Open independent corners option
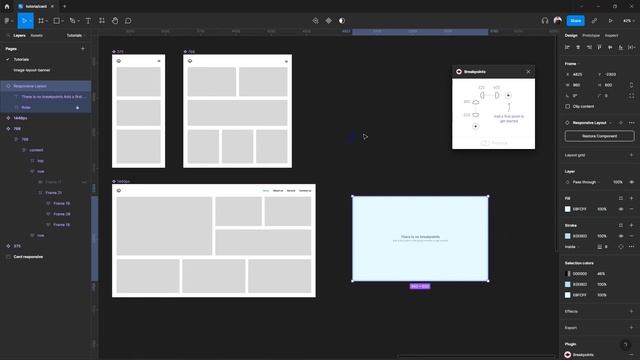This screenshot has height=360, width=640. [x=631, y=96]
